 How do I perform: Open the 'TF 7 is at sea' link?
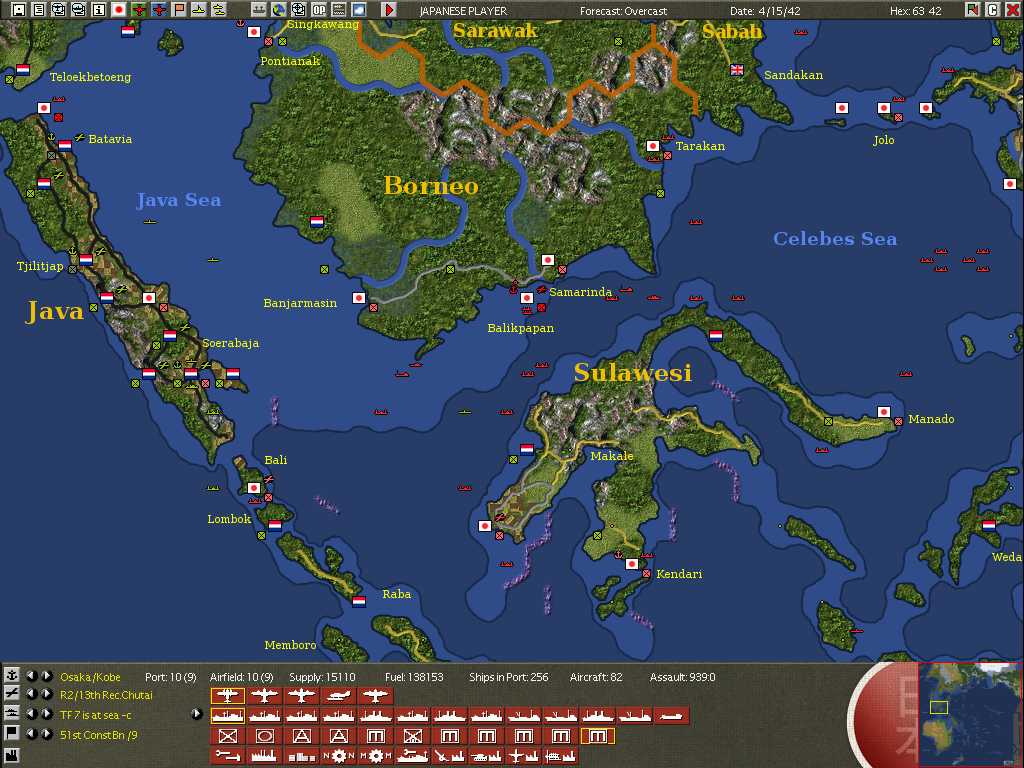pos(95,715)
